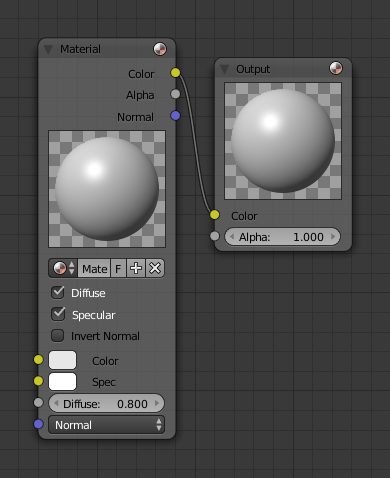Disable the Diffuse checkbox

coord(58,292)
